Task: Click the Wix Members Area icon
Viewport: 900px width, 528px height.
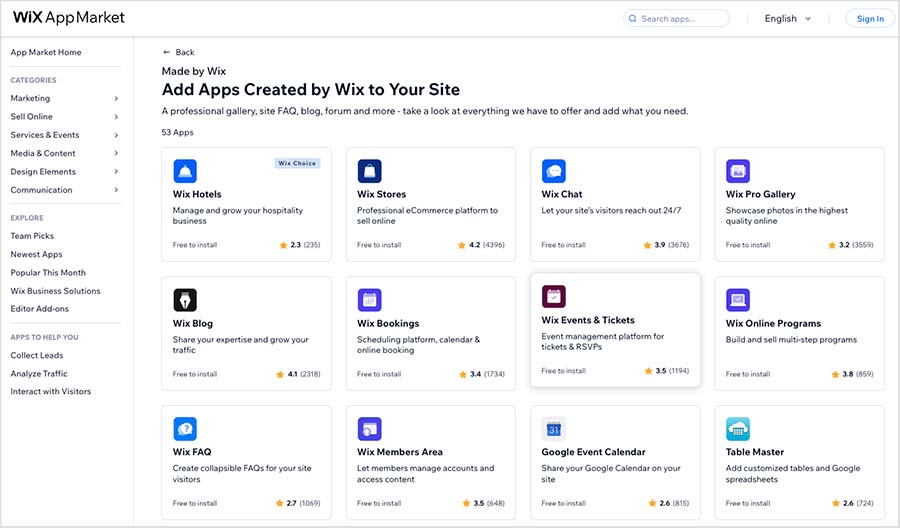Action: [369, 429]
